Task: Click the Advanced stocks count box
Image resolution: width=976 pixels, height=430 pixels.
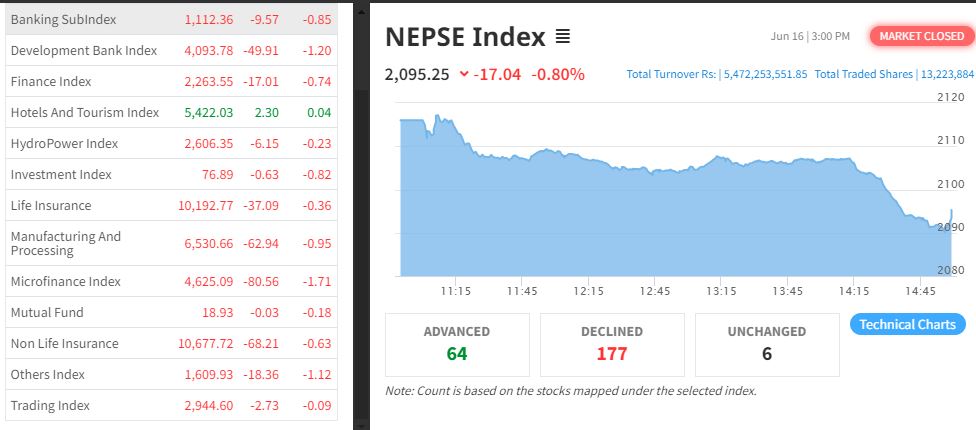Action: click(457, 344)
